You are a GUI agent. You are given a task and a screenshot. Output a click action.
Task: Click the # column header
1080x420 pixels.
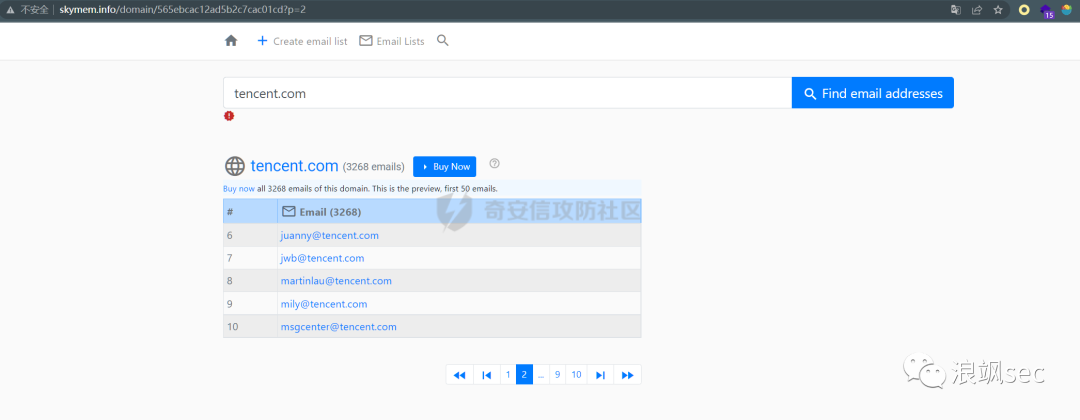[250, 211]
